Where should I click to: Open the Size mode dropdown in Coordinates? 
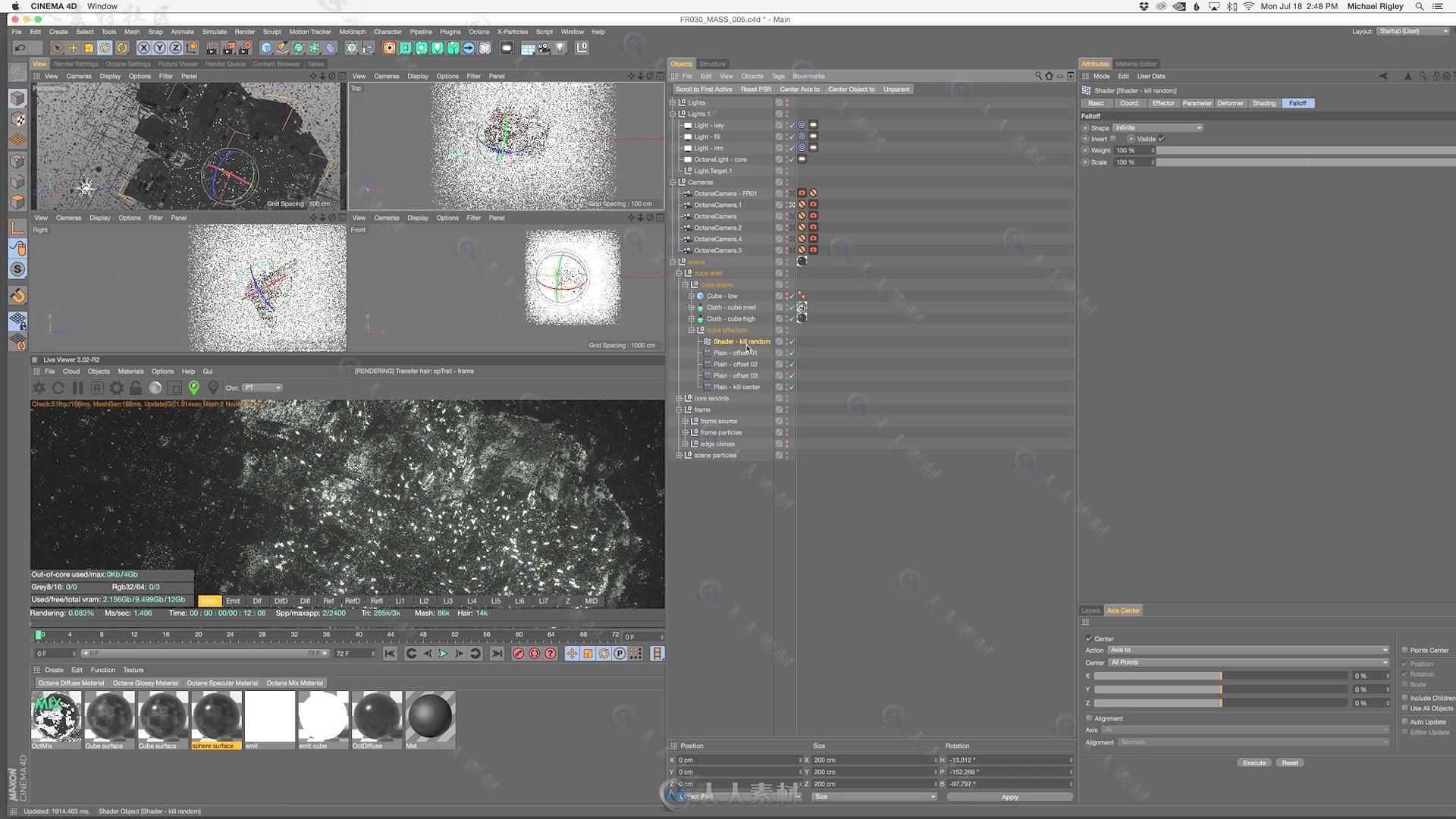(874, 797)
